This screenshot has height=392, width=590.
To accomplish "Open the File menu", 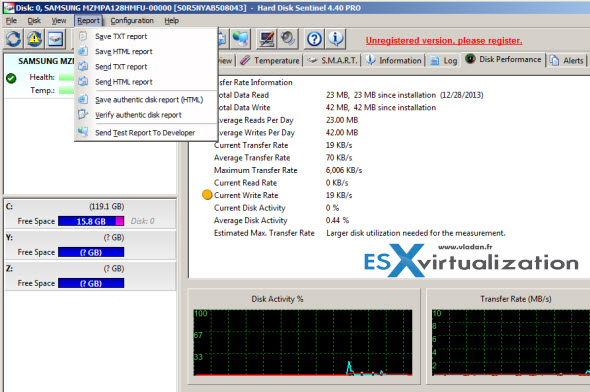I will tap(11, 21).
